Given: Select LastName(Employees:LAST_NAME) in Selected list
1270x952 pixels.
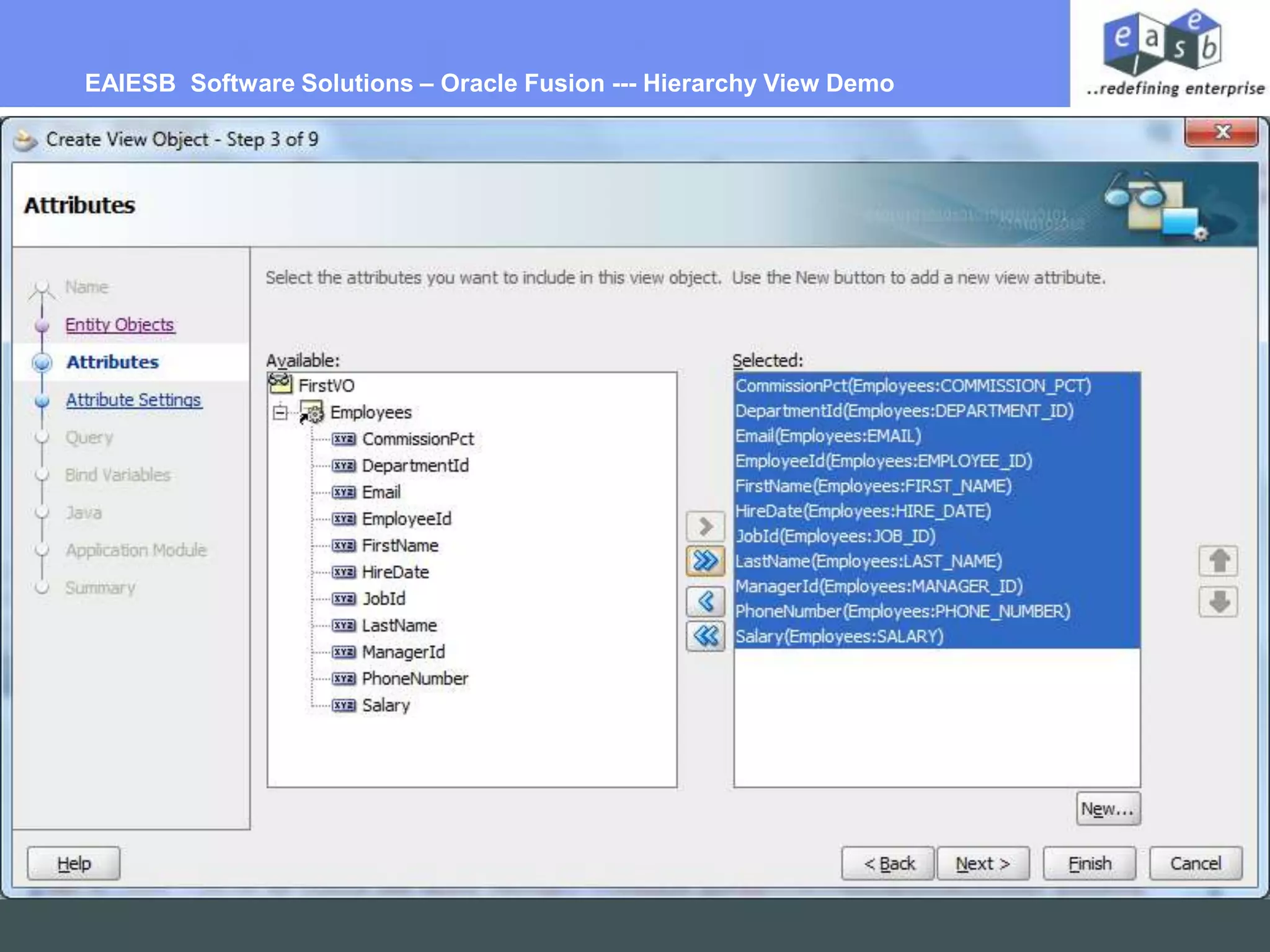Looking at the screenshot, I should pos(936,562).
